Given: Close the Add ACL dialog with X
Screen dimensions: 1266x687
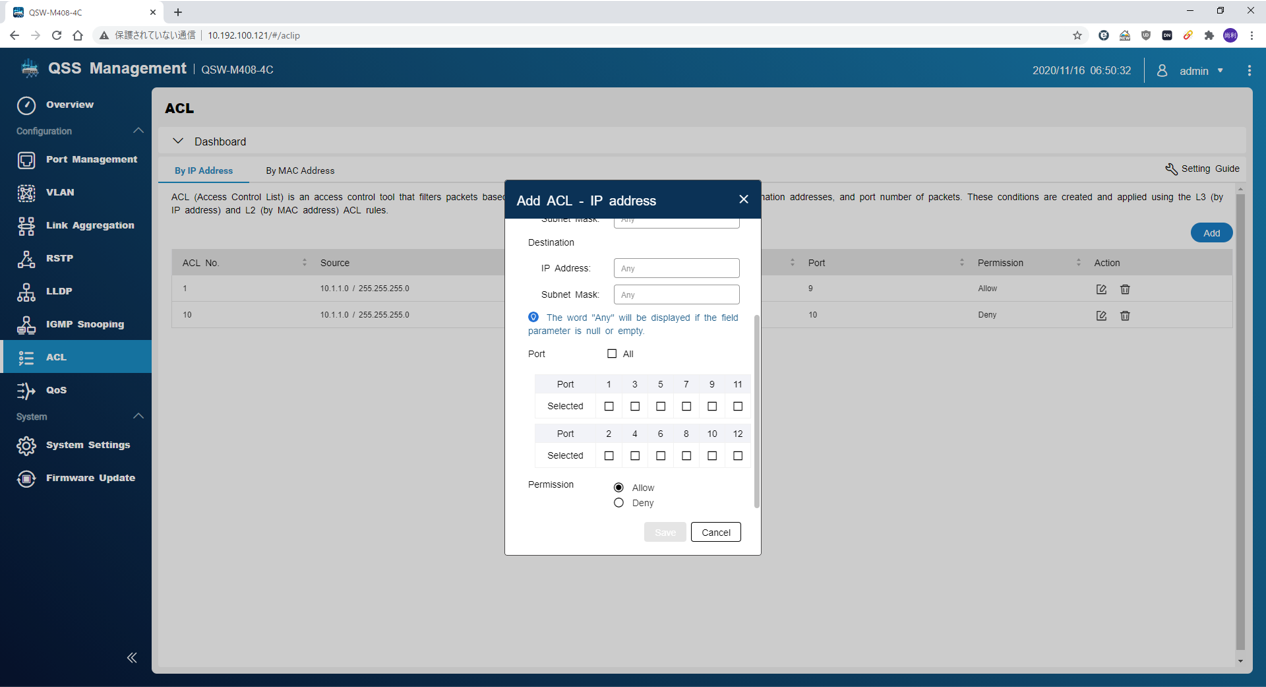Looking at the screenshot, I should point(743,200).
